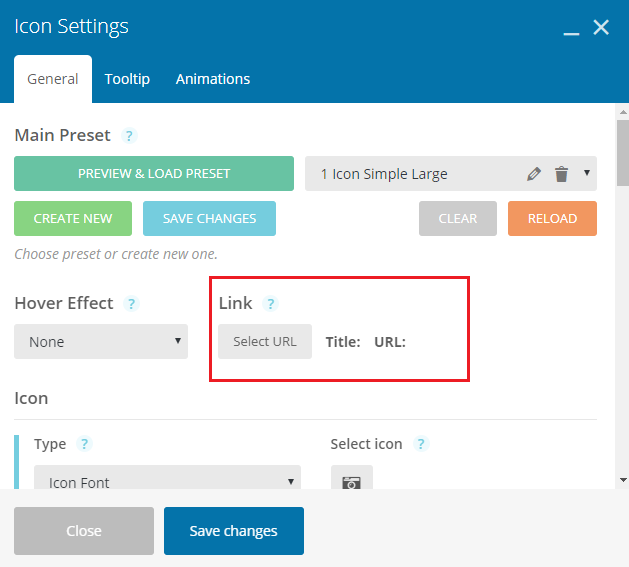Open help icon next to Select icon
Viewport: 629px width, 567px height.
[x=421, y=444]
